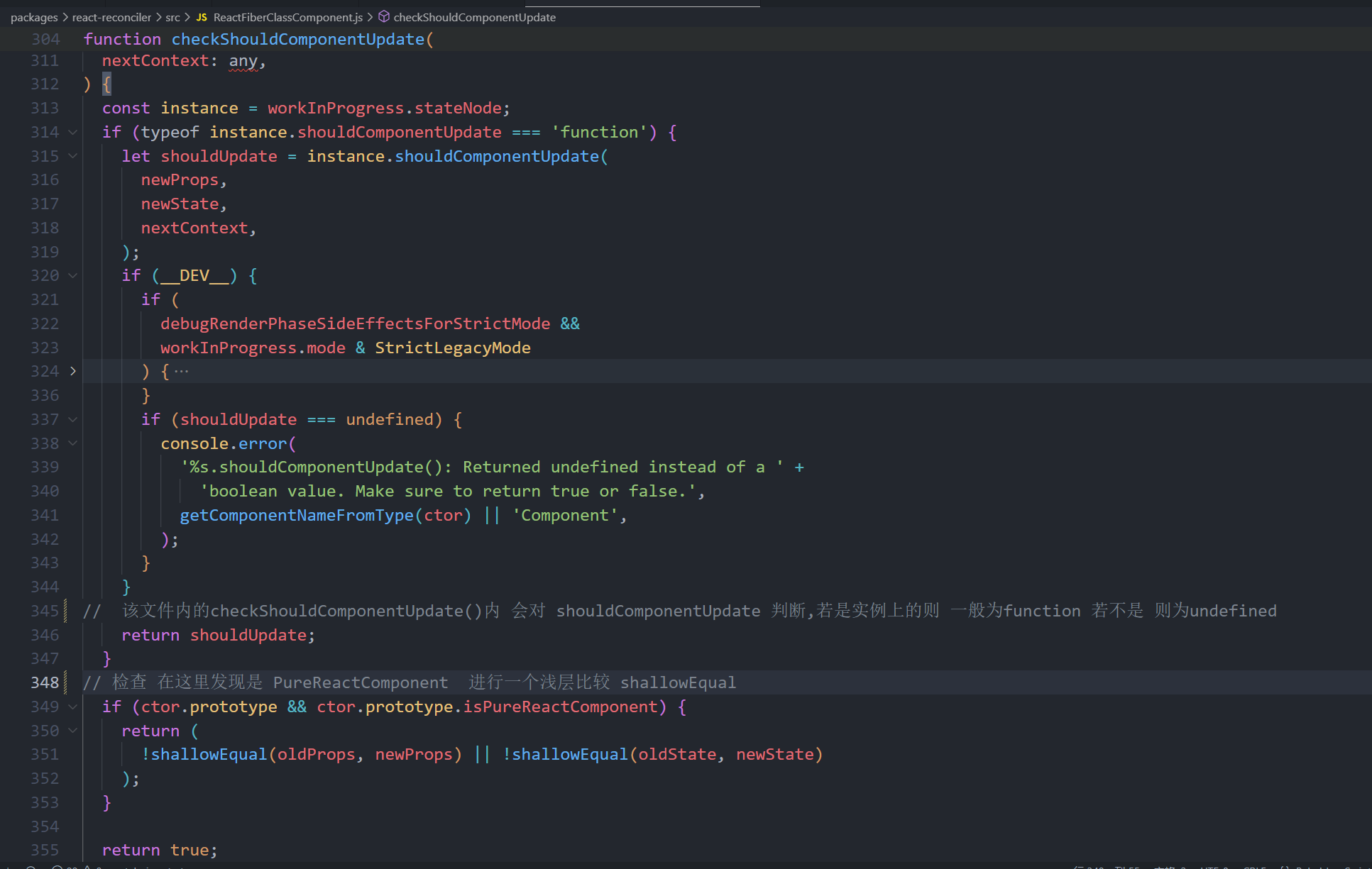
Task: Click 'getComponentNameFromType' call on line 341
Action: click(x=297, y=515)
